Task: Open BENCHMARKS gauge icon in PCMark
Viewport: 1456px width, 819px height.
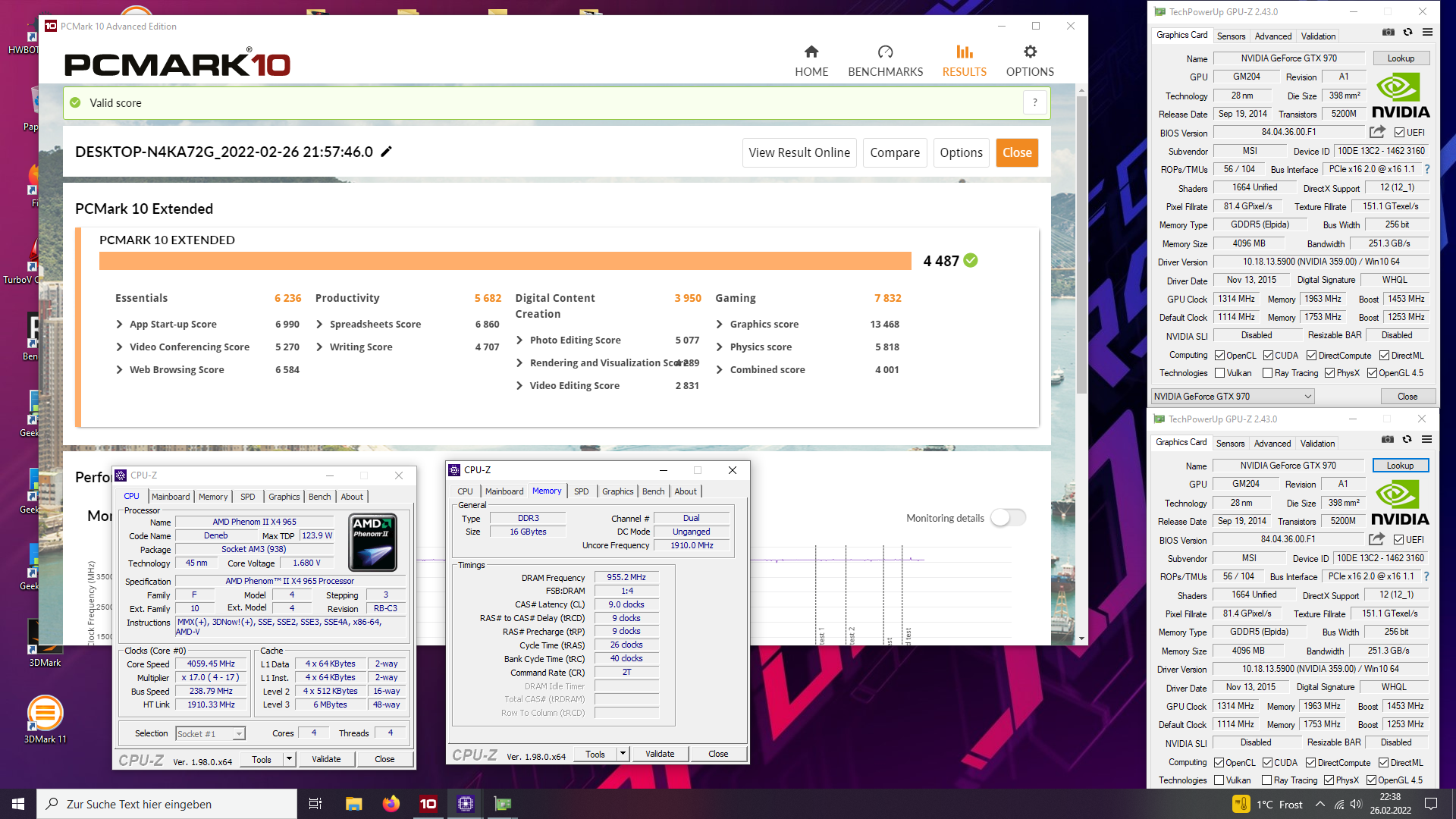Action: (885, 52)
